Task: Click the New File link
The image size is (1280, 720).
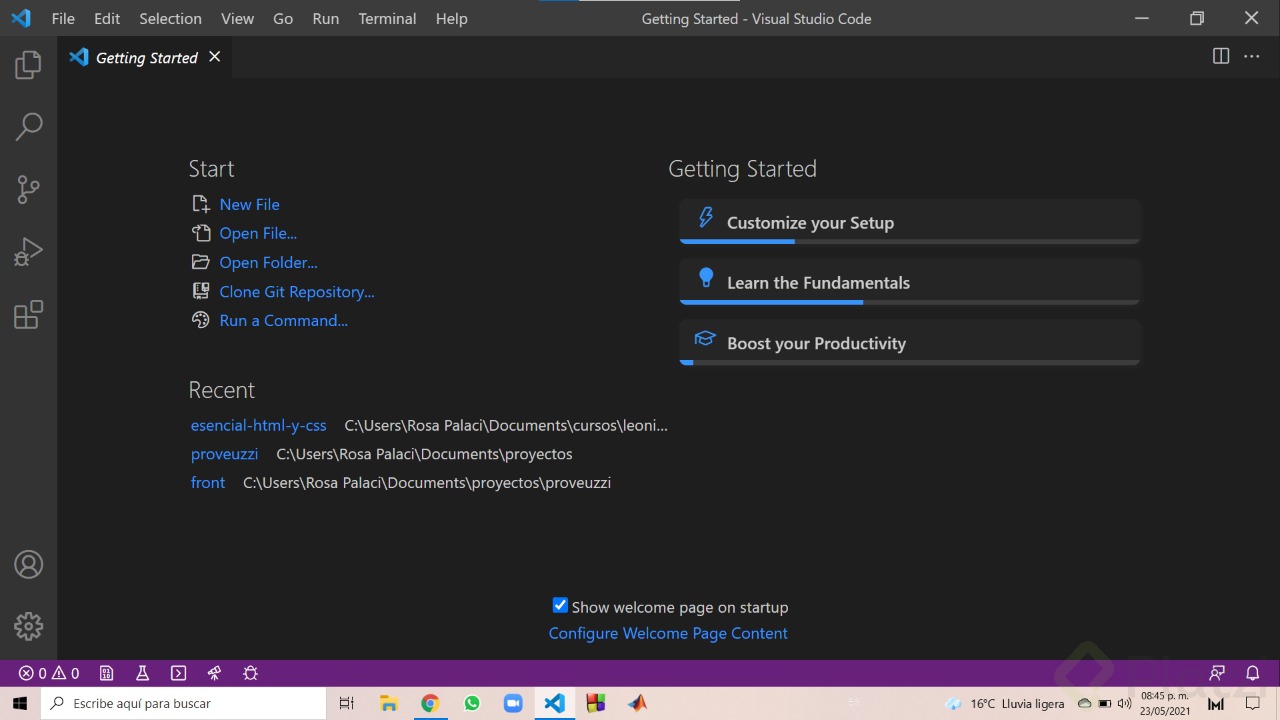Action: click(250, 204)
